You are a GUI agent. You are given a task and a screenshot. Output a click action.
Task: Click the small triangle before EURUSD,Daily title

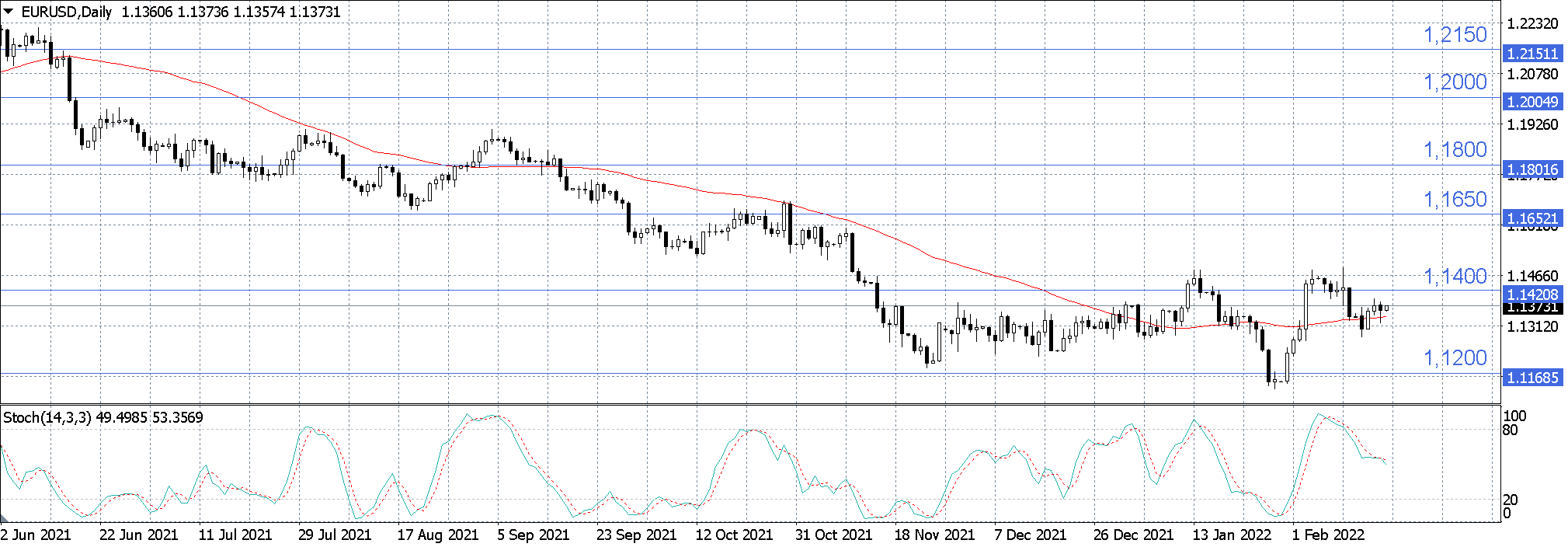click(x=8, y=12)
